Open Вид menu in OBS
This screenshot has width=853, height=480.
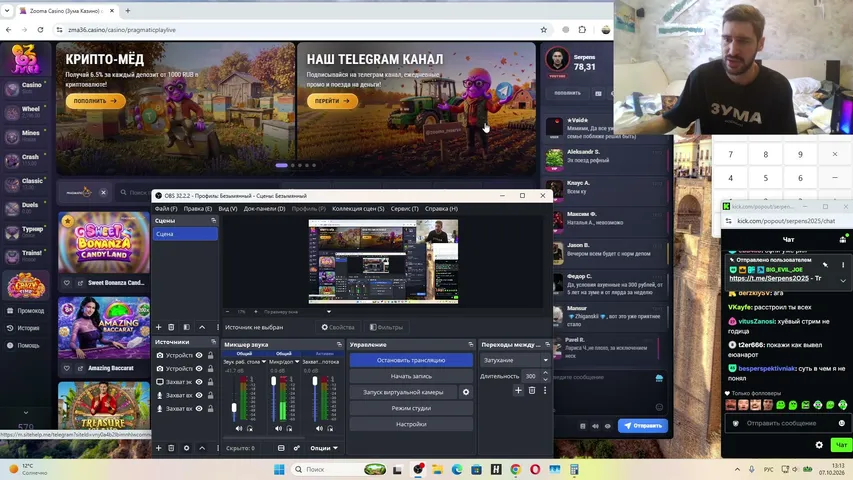coord(227,208)
